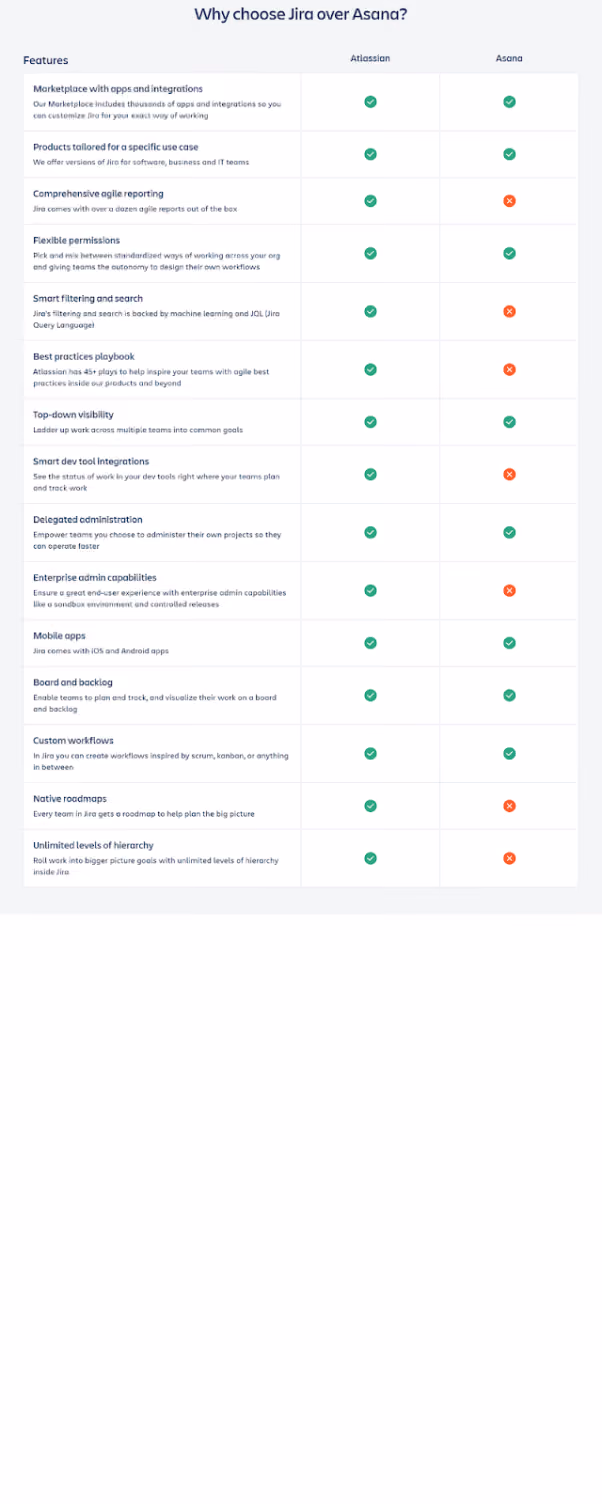Screen dimensions: 602x1504
Task: Click Asana red X for Smart filtering and search
Action: click(x=509, y=311)
